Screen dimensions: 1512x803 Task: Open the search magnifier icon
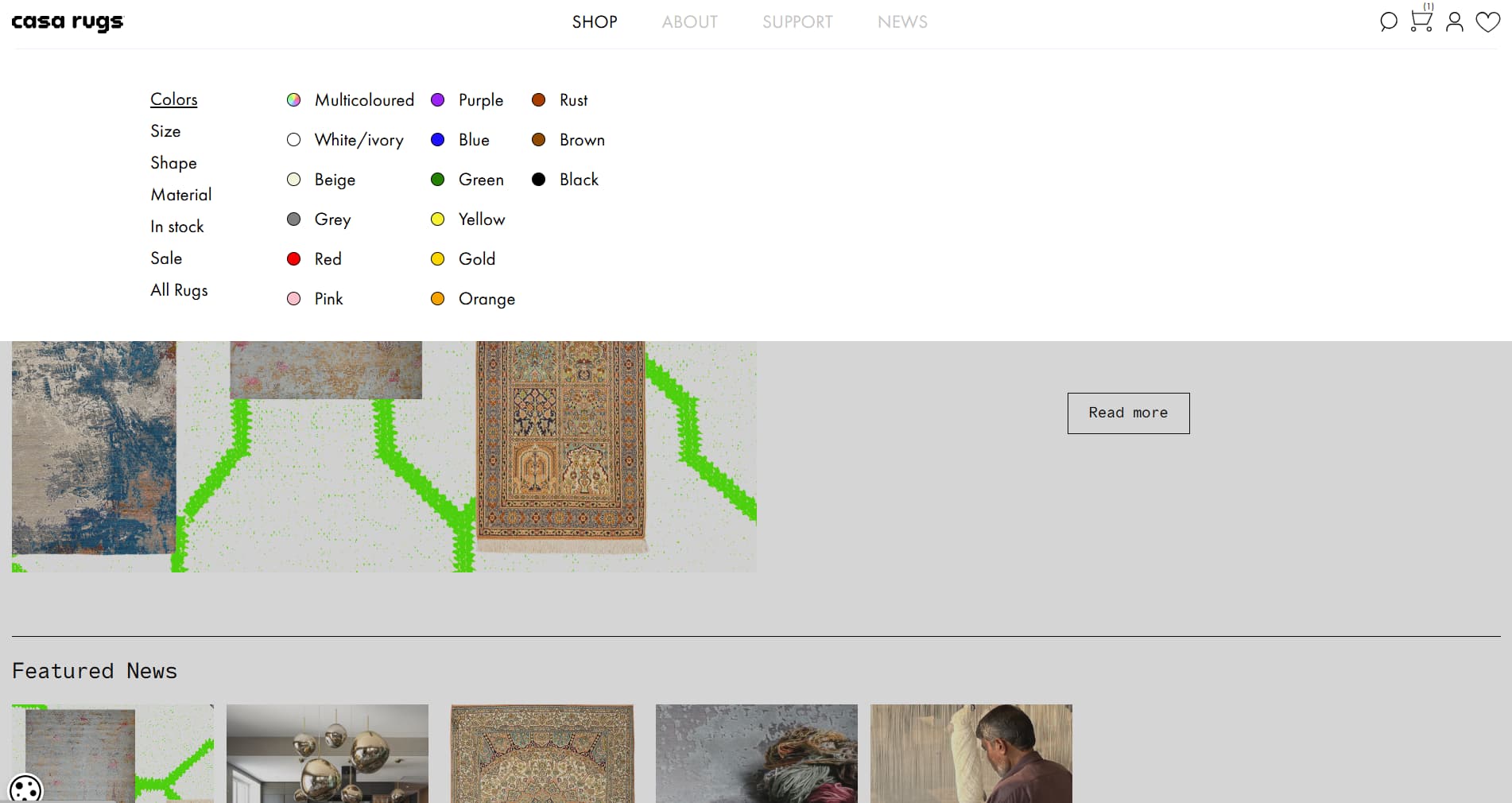[x=1388, y=21]
